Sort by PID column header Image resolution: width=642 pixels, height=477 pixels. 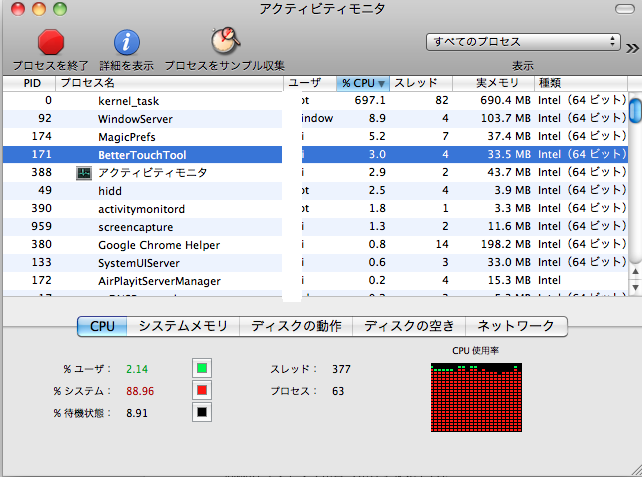(x=29, y=83)
